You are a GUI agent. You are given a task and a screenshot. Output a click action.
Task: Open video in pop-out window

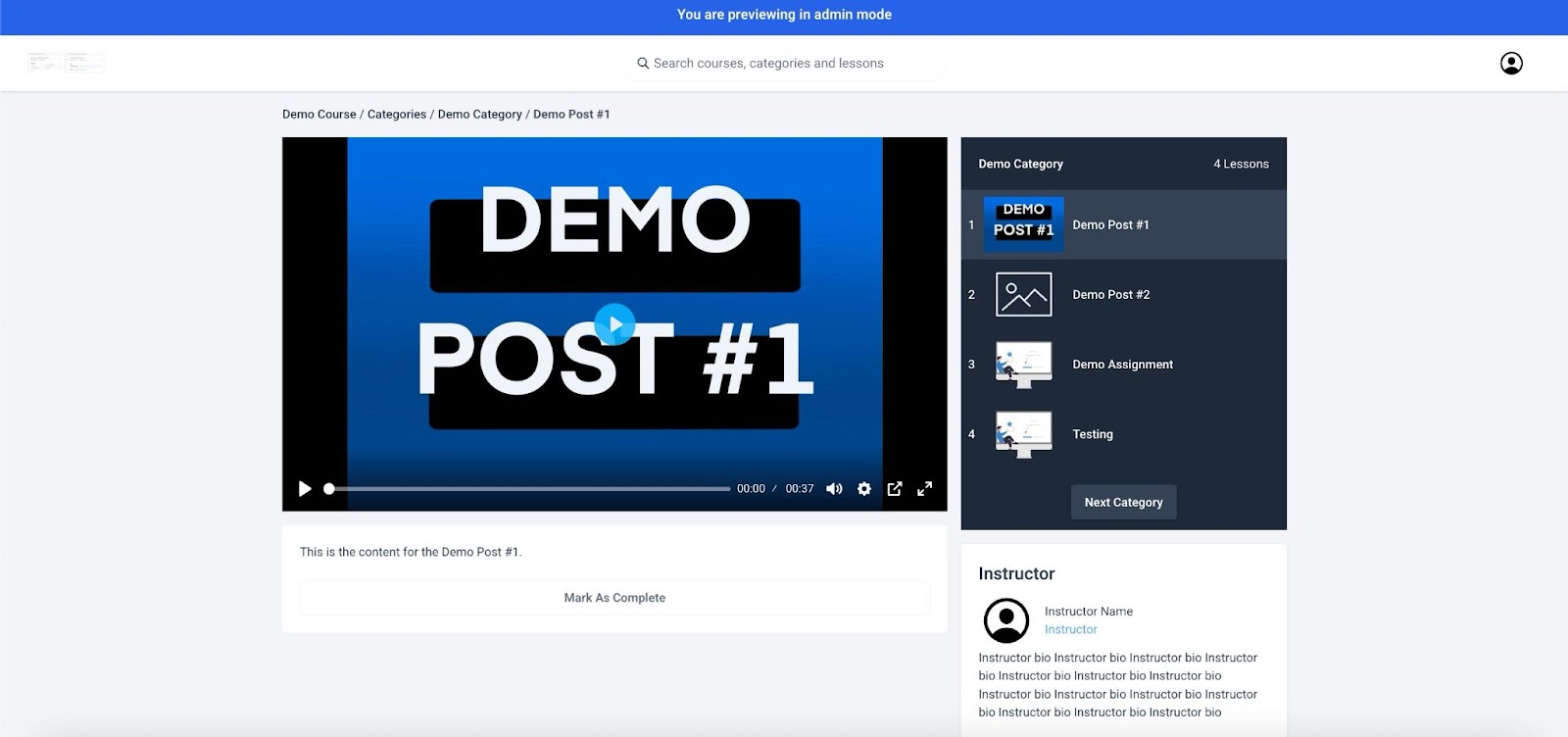pos(894,489)
